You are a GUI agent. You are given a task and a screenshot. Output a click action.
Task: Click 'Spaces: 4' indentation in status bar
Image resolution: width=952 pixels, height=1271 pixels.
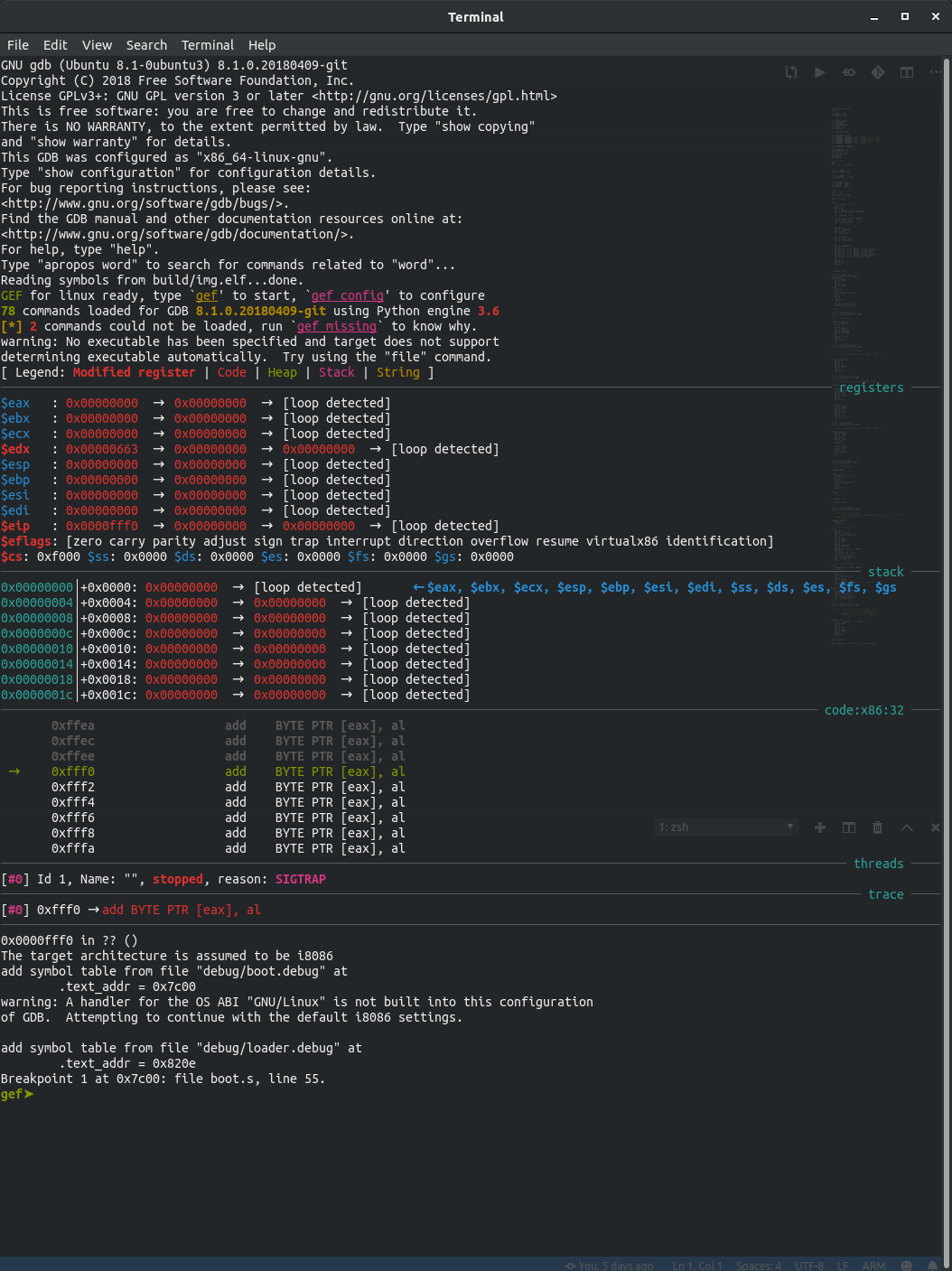759,1266
